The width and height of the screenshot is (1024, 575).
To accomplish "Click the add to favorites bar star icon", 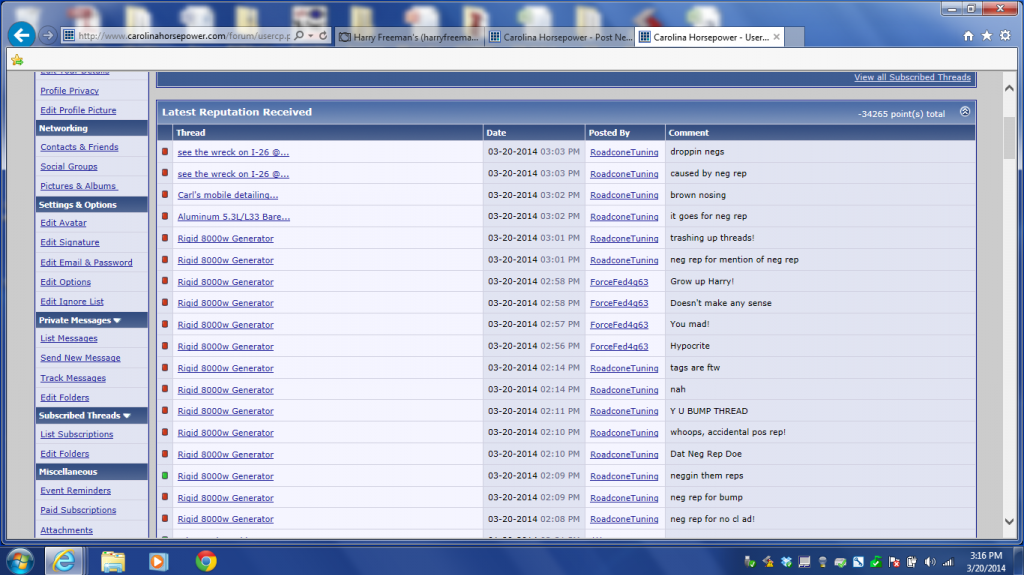I will click(x=17, y=60).
